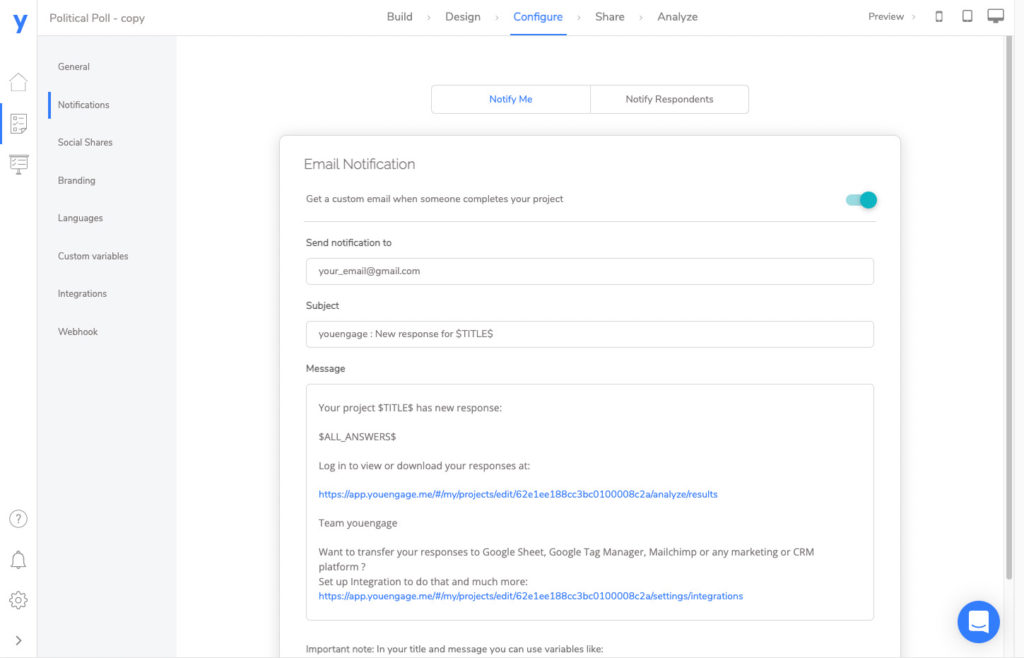This screenshot has width=1024, height=658.
Task: Preview the project in mobile phone view
Action: 936,16
